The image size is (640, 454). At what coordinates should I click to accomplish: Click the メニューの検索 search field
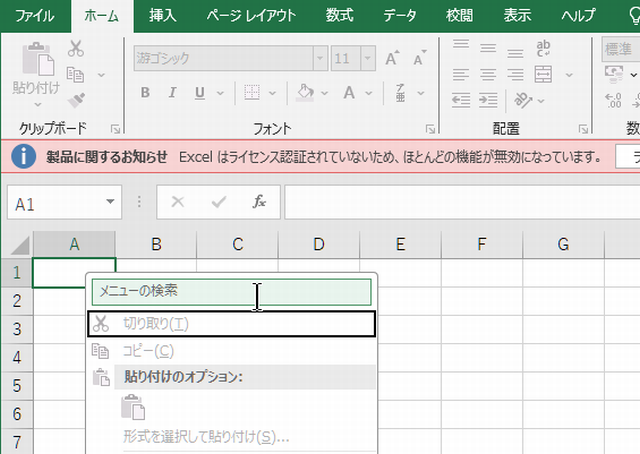(231, 291)
